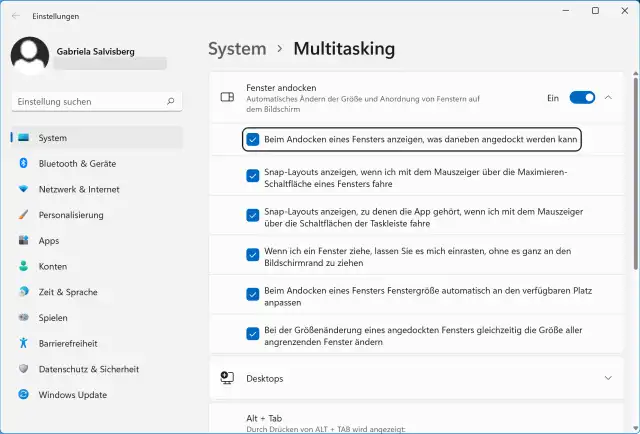Turn off the Fenster andocken switch

[x=582, y=98]
